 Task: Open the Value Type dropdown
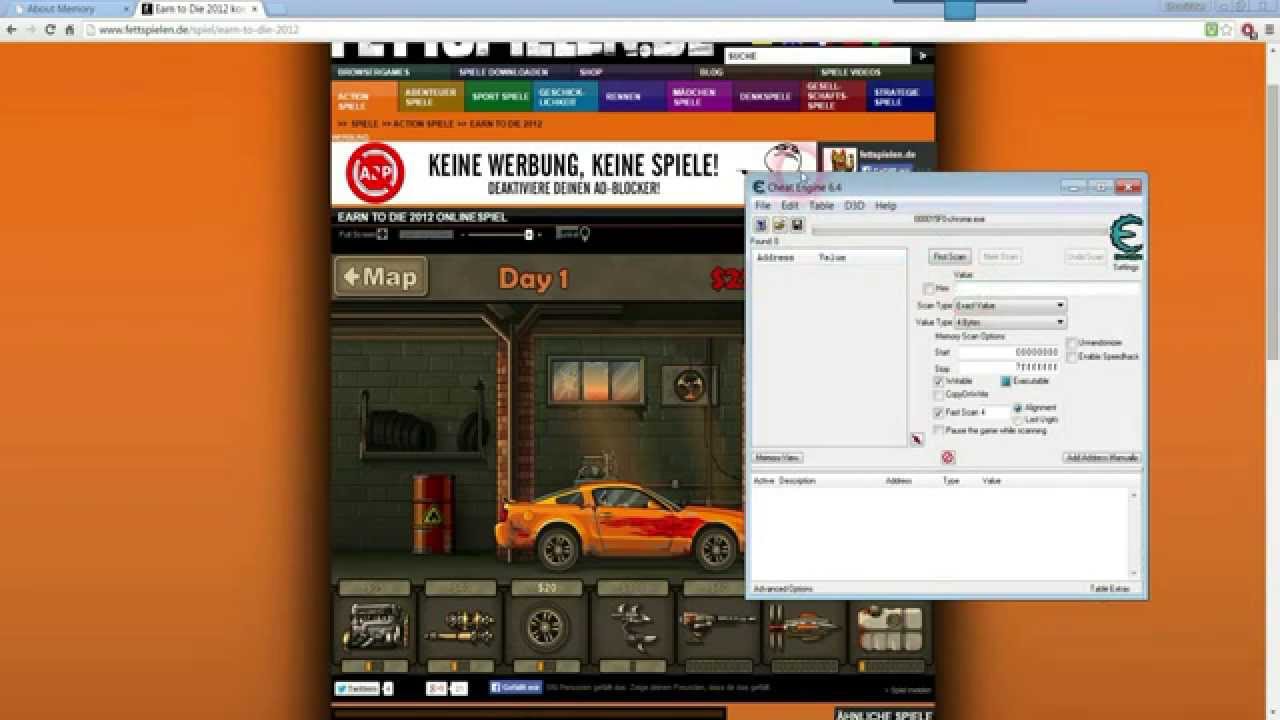click(1010, 322)
